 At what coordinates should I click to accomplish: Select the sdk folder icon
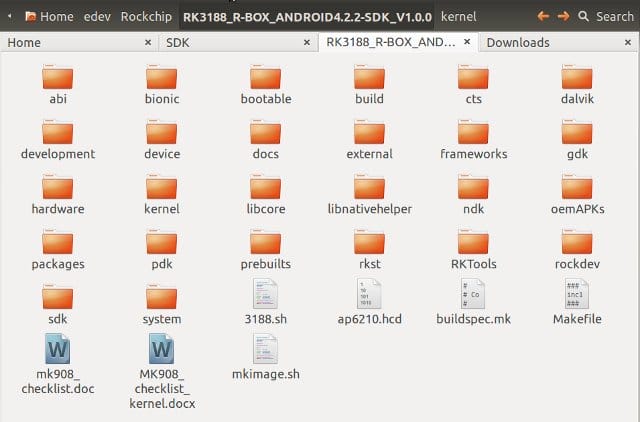coord(58,298)
